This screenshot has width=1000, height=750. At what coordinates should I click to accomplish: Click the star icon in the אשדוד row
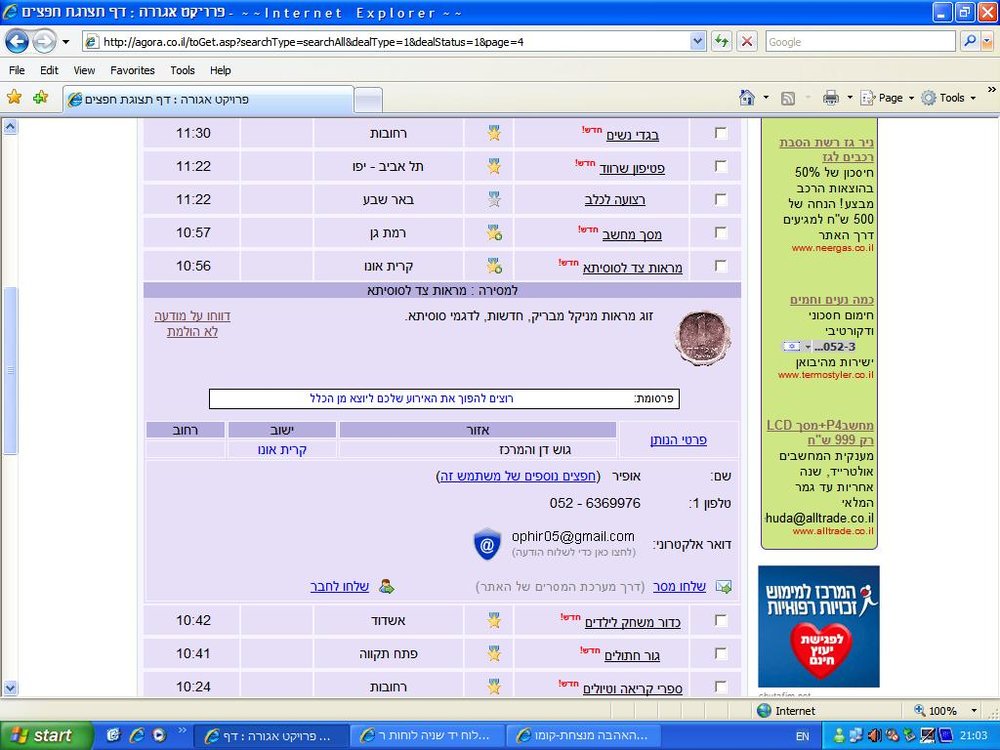click(x=494, y=620)
